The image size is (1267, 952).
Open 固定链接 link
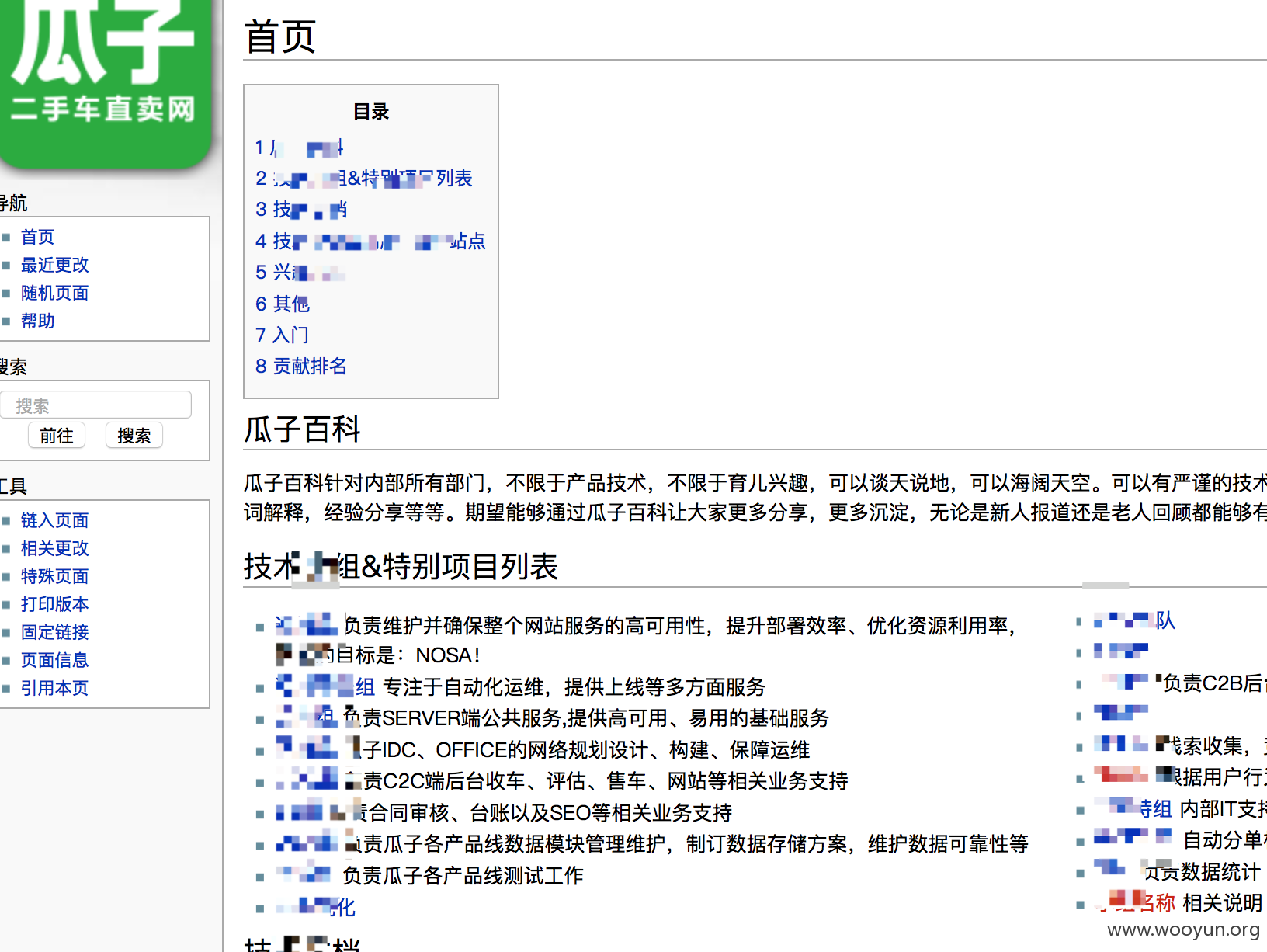pos(54,632)
